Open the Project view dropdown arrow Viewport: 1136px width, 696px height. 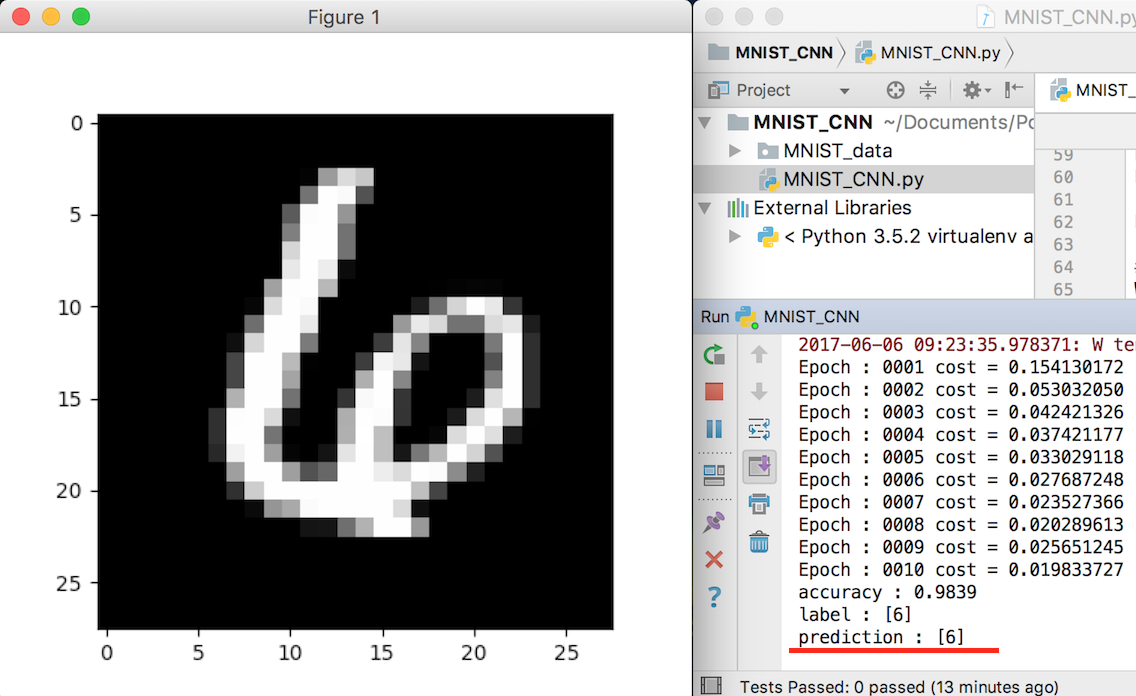[844, 91]
